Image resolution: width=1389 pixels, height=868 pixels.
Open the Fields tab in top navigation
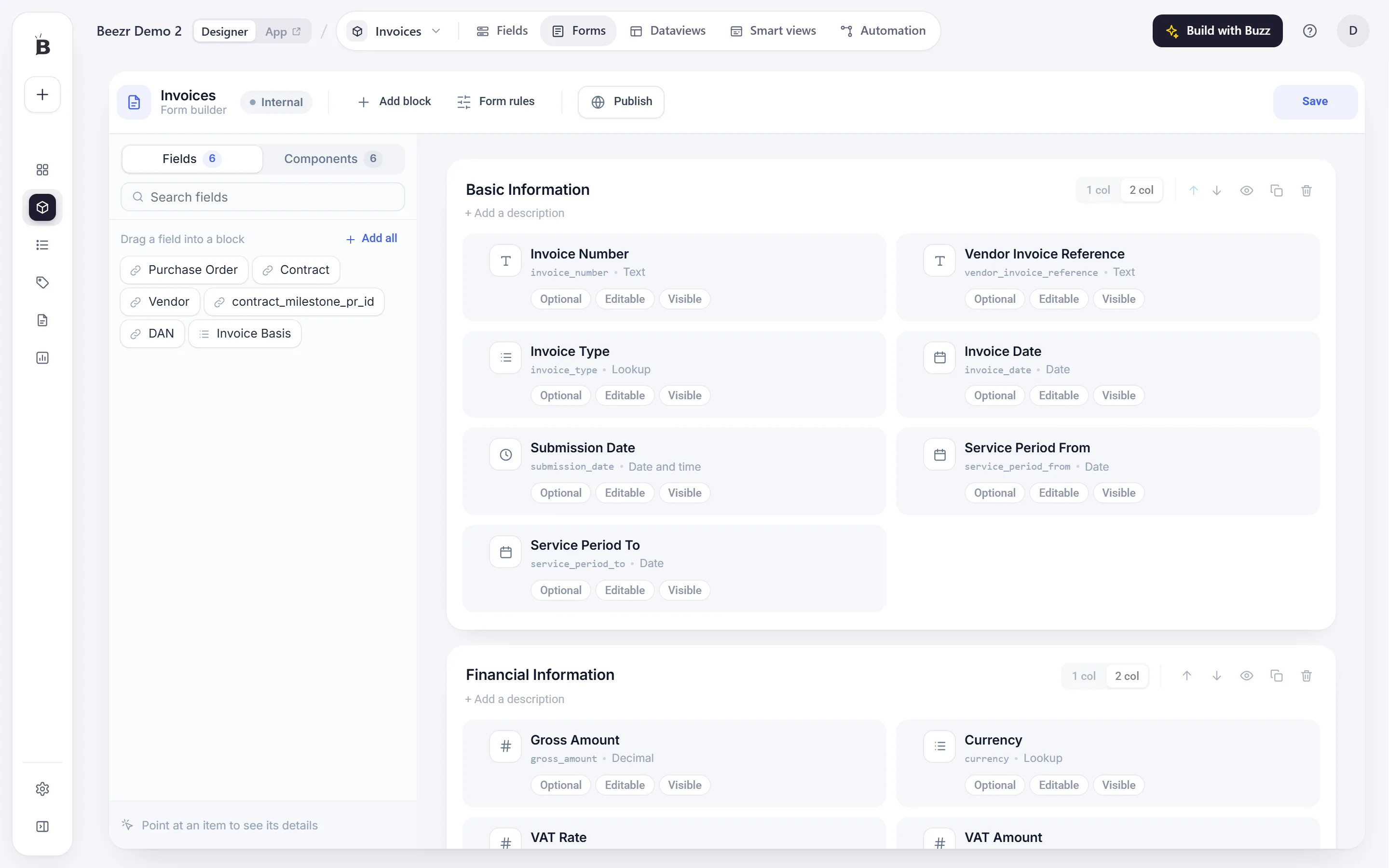tap(502, 31)
